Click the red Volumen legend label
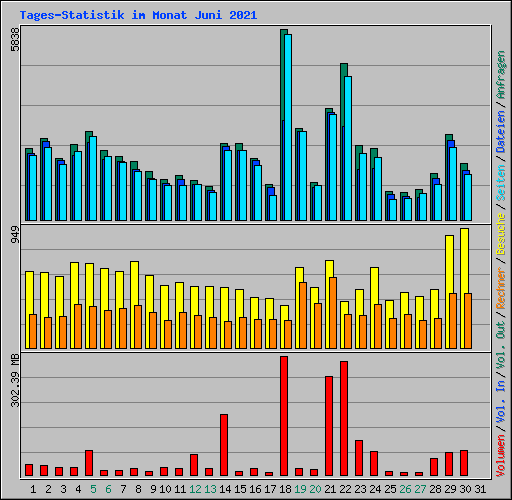Screen dimensions: 512x500 click(501, 456)
